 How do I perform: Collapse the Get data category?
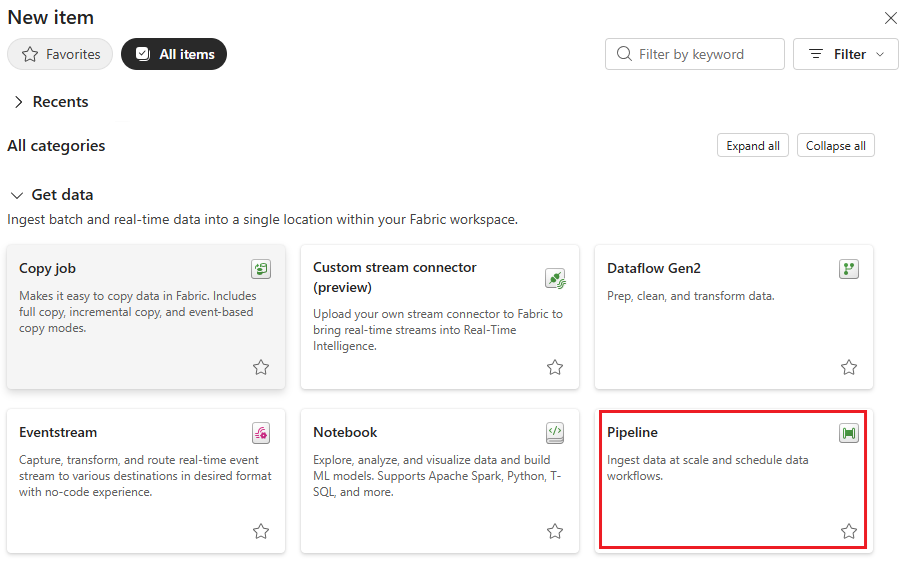point(17,195)
